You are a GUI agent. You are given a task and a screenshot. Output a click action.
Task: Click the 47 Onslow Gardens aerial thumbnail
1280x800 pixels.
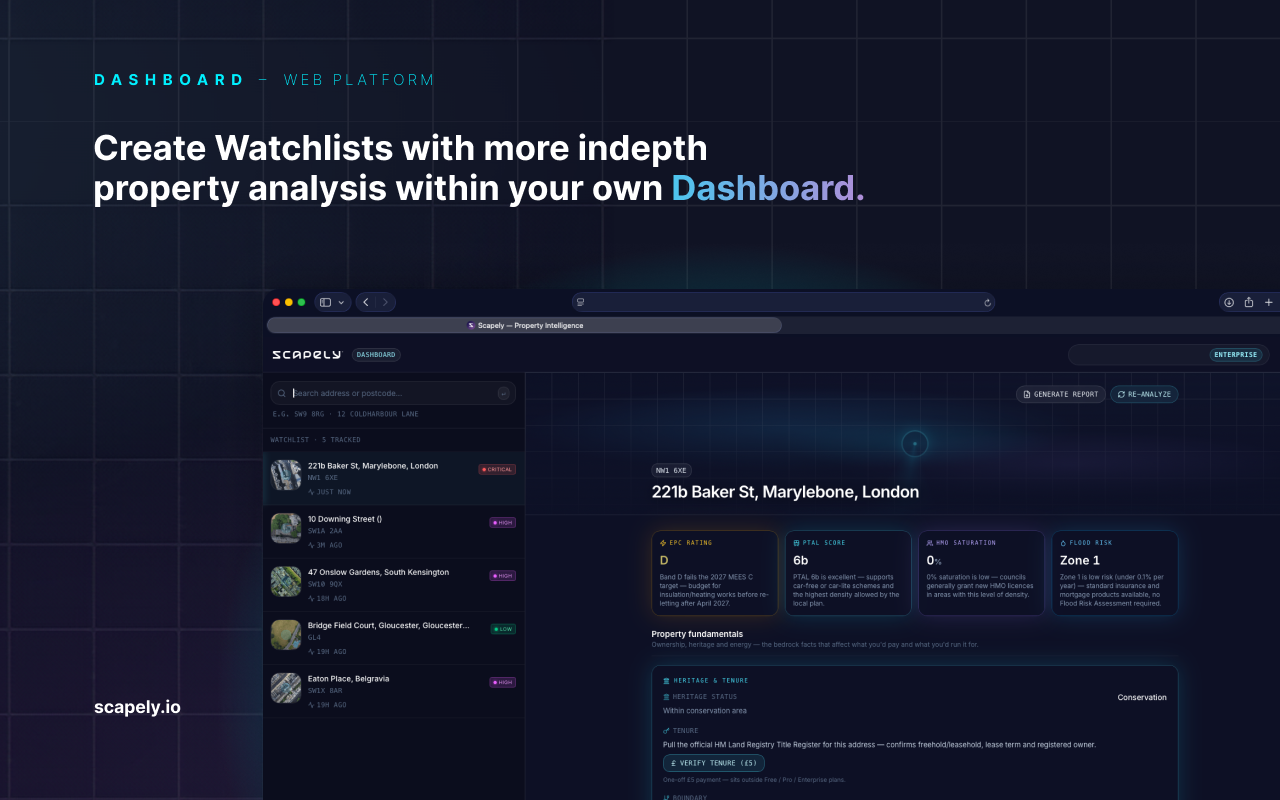pyautogui.click(x=286, y=581)
